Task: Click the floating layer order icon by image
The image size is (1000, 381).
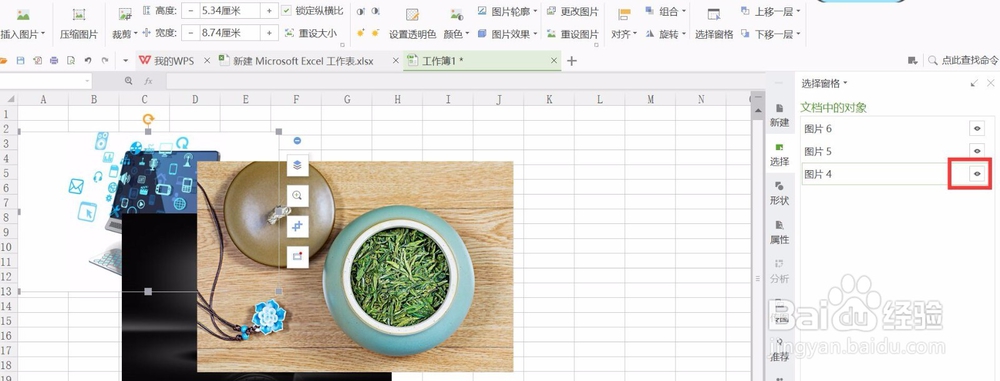Action: (x=297, y=165)
